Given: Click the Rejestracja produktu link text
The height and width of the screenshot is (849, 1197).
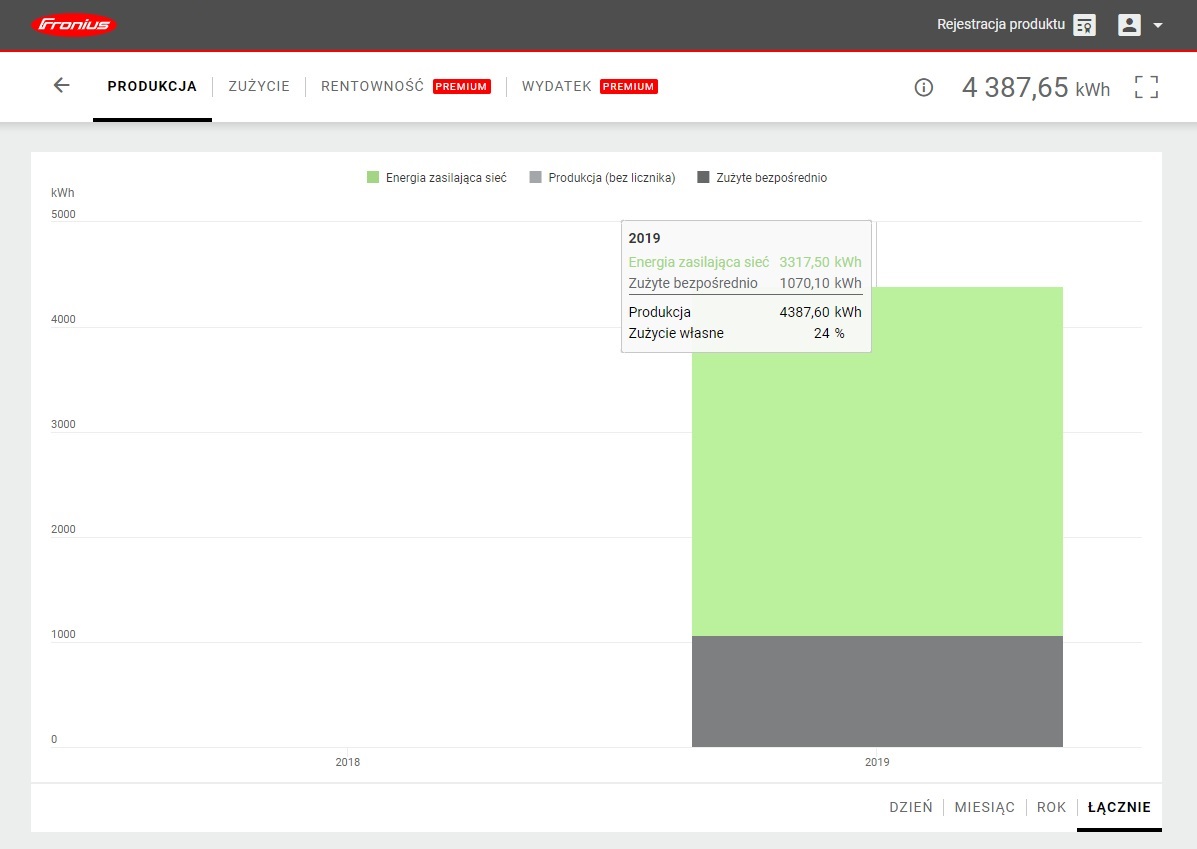Looking at the screenshot, I should 1000,25.
